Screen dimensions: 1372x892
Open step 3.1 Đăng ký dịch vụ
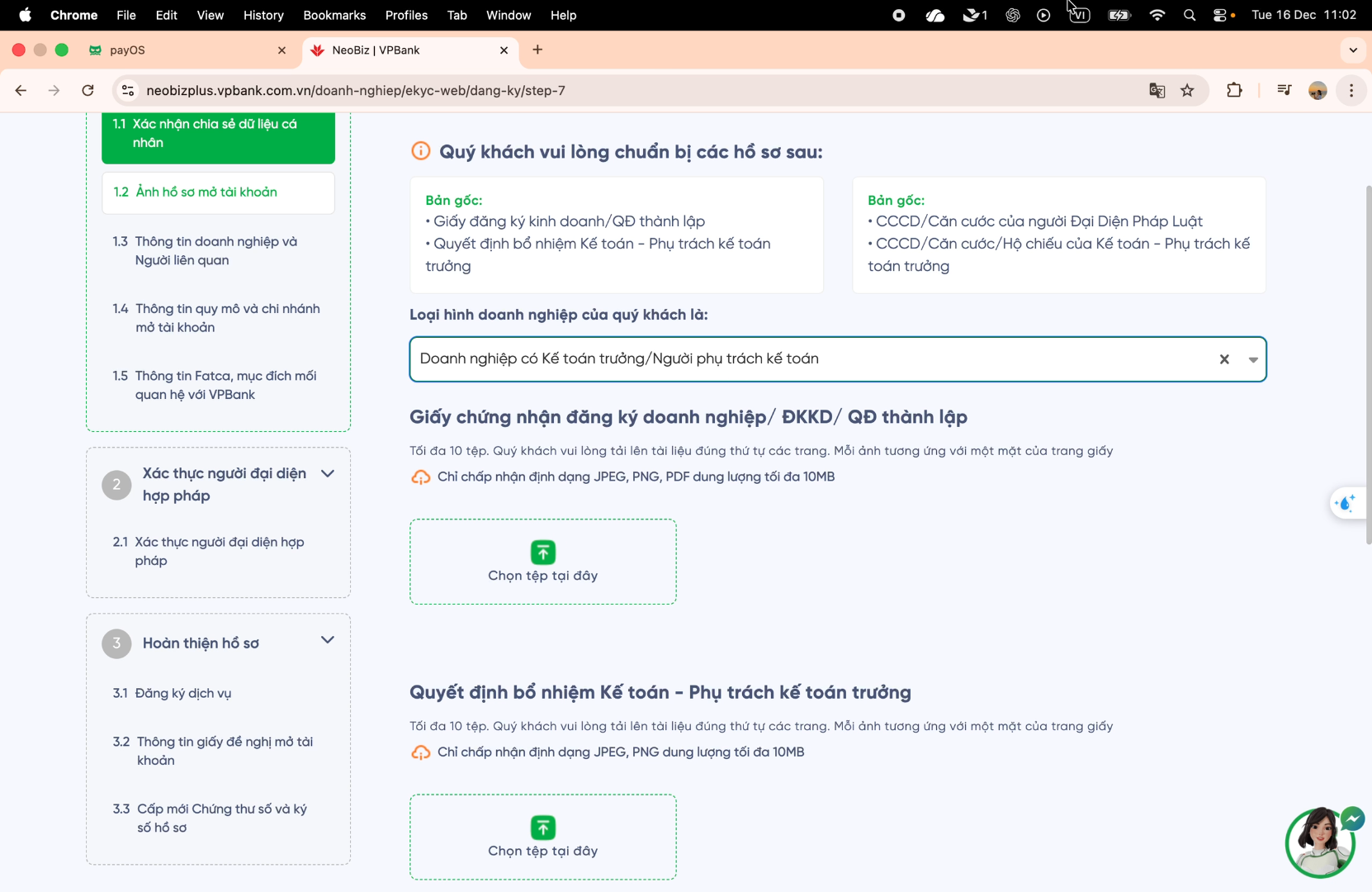[183, 693]
